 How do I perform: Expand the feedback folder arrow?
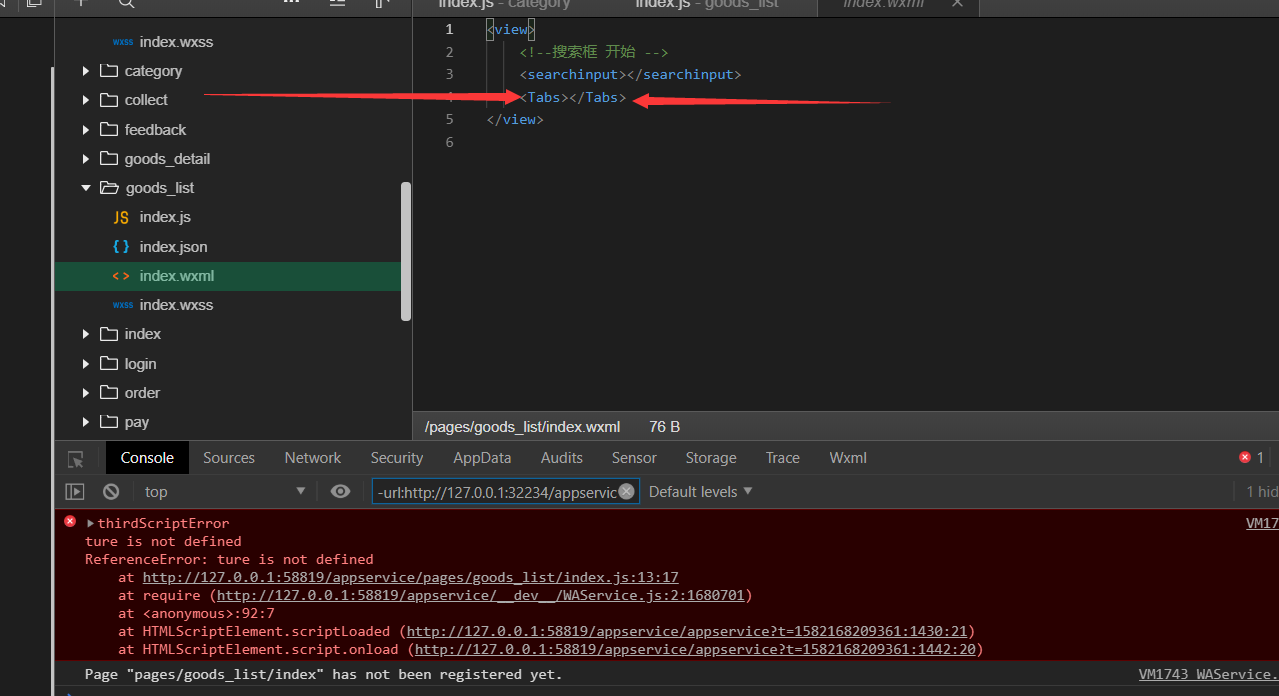(x=86, y=129)
